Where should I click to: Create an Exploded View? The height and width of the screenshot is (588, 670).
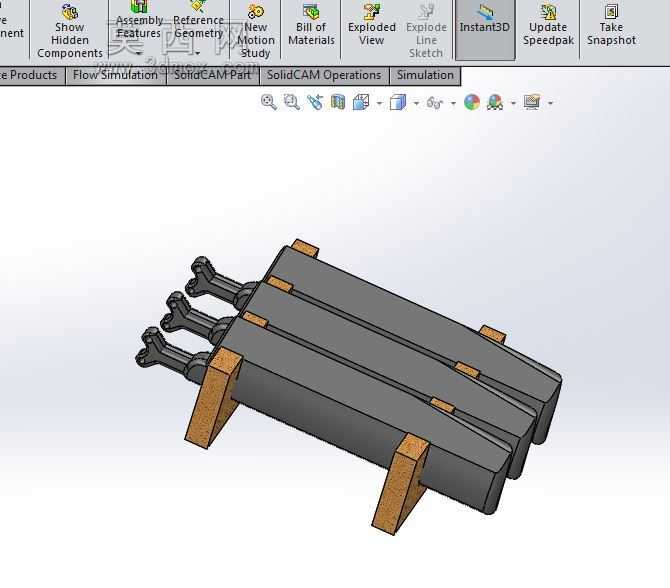(371, 26)
